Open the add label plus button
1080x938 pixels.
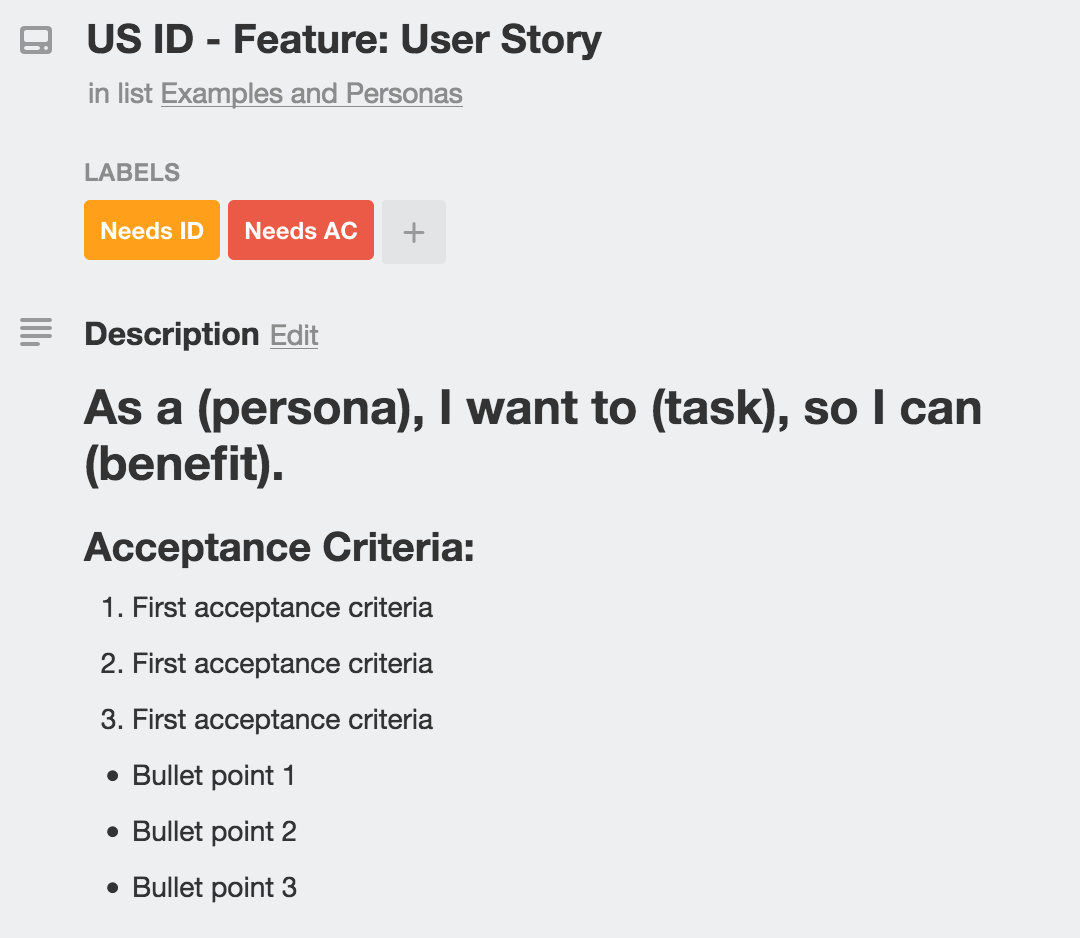(413, 231)
